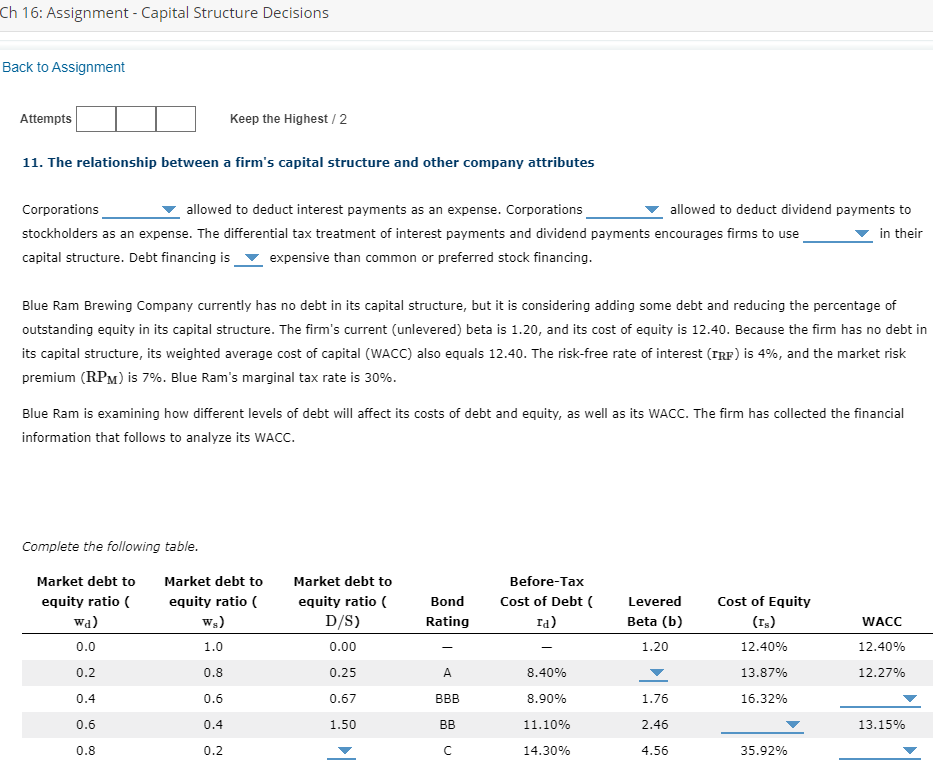933x776 pixels.
Task: Select the 'Keep the Highest / 2' label
Action: [x=288, y=119]
